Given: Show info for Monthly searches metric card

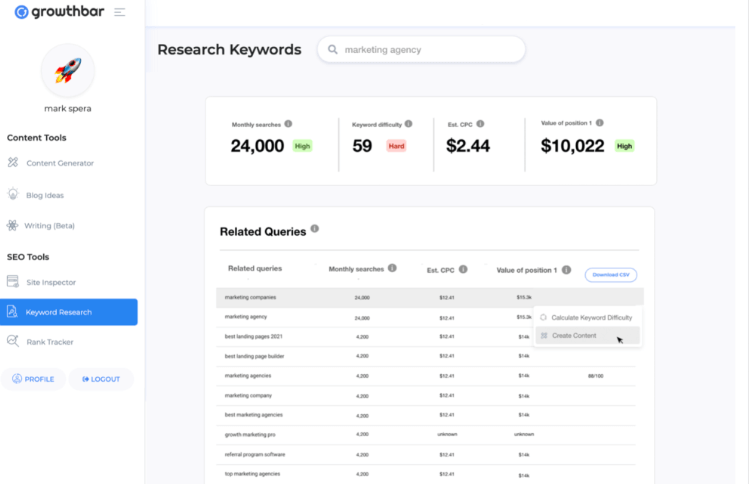Looking at the screenshot, I should pyautogui.click(x=288, y=124).
